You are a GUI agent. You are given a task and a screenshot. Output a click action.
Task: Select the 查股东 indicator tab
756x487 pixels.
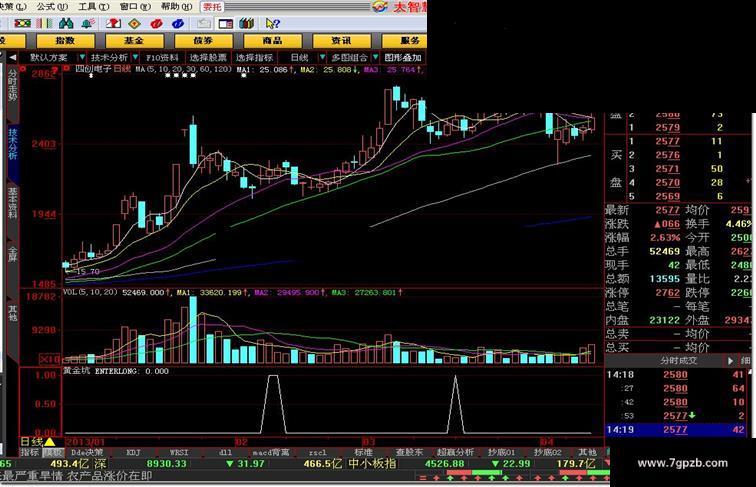(409, 452)
